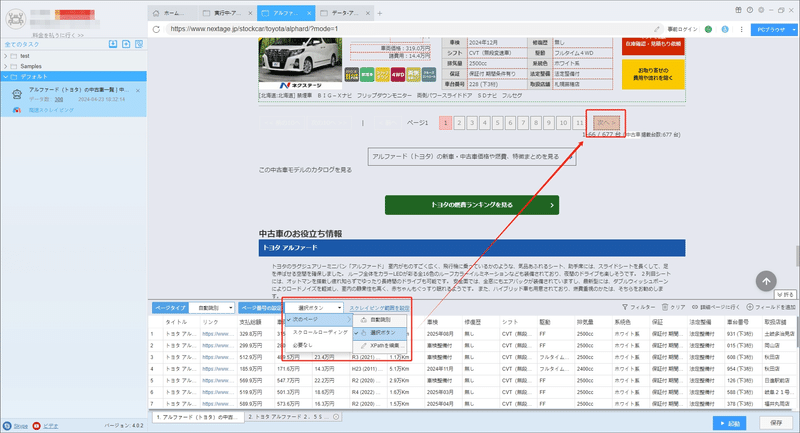The image size is (800, 433).
Task: Click the green circular toolbar icon
Action: coord(708,29)
